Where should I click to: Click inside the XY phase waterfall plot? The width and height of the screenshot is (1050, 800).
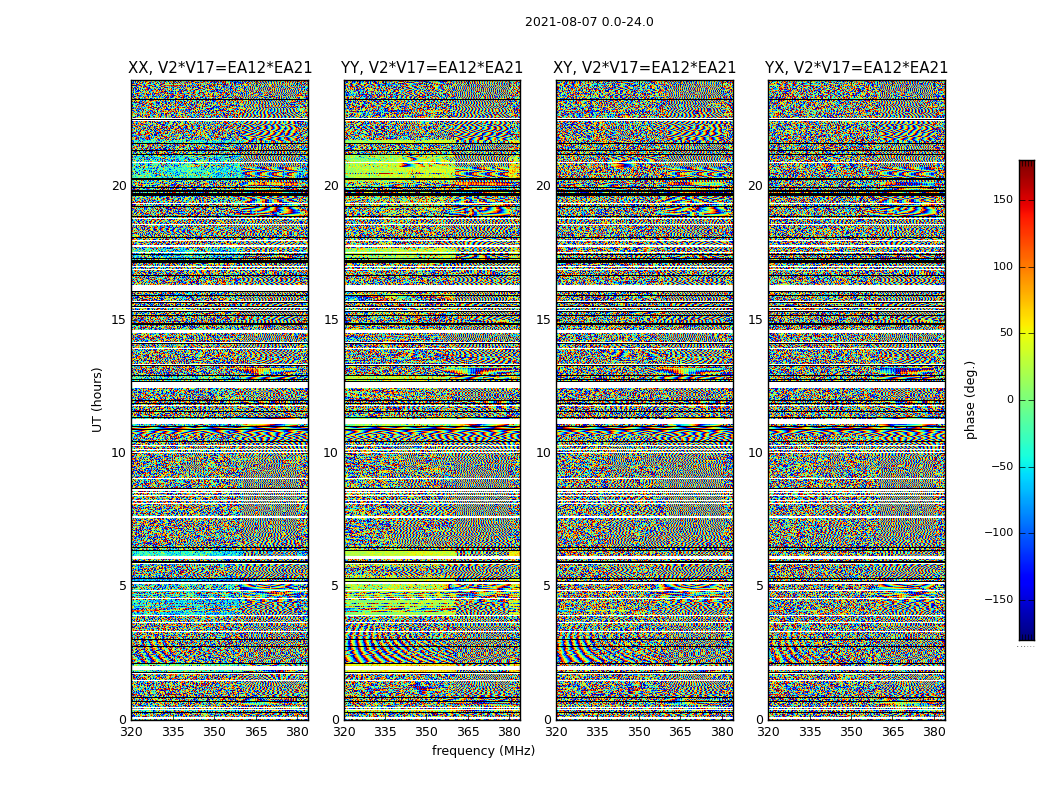click(644, 400)
